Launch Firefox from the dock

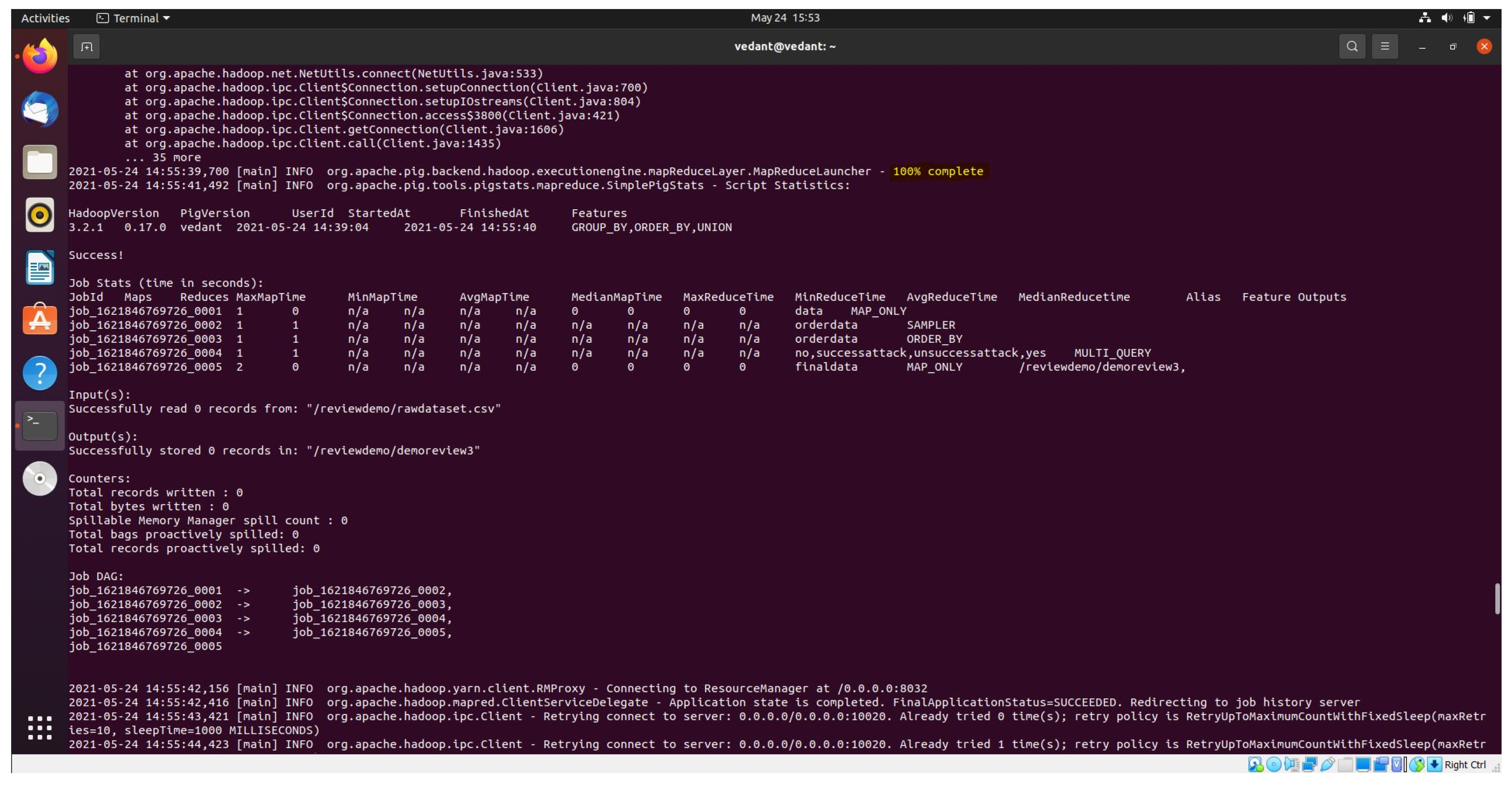pos(40,56)
